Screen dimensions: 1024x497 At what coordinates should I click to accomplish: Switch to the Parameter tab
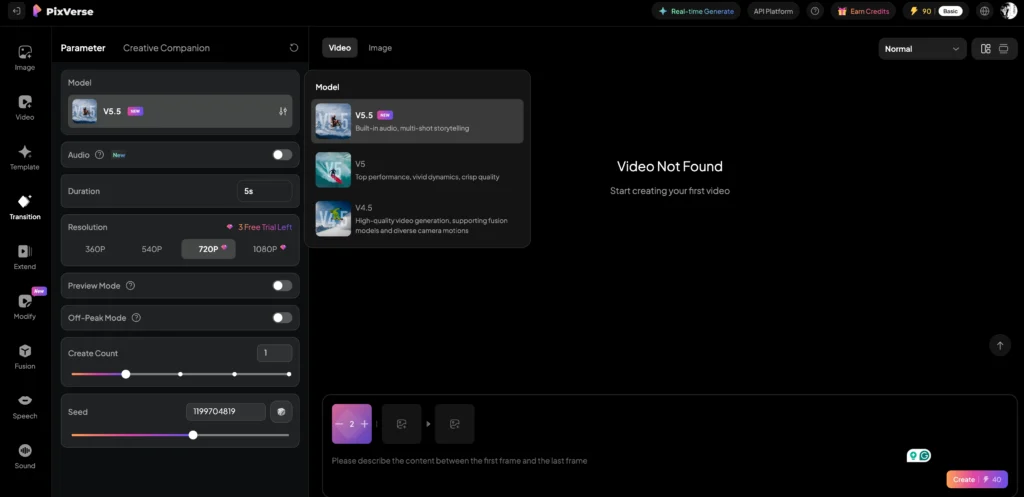point(83,48)
